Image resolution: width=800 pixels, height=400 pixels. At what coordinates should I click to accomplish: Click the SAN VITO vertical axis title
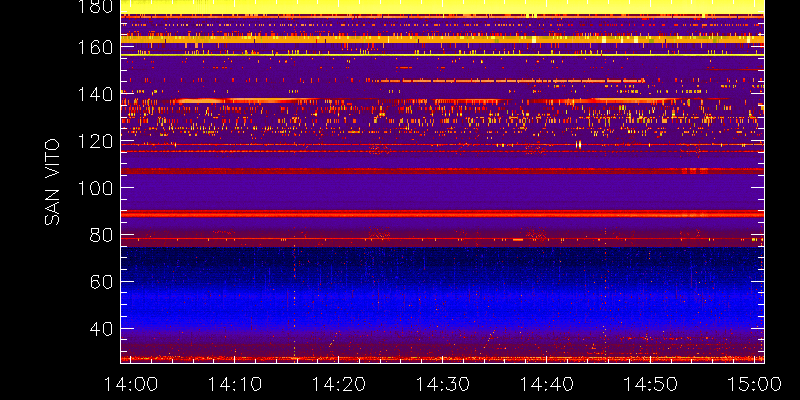point(52,182)
